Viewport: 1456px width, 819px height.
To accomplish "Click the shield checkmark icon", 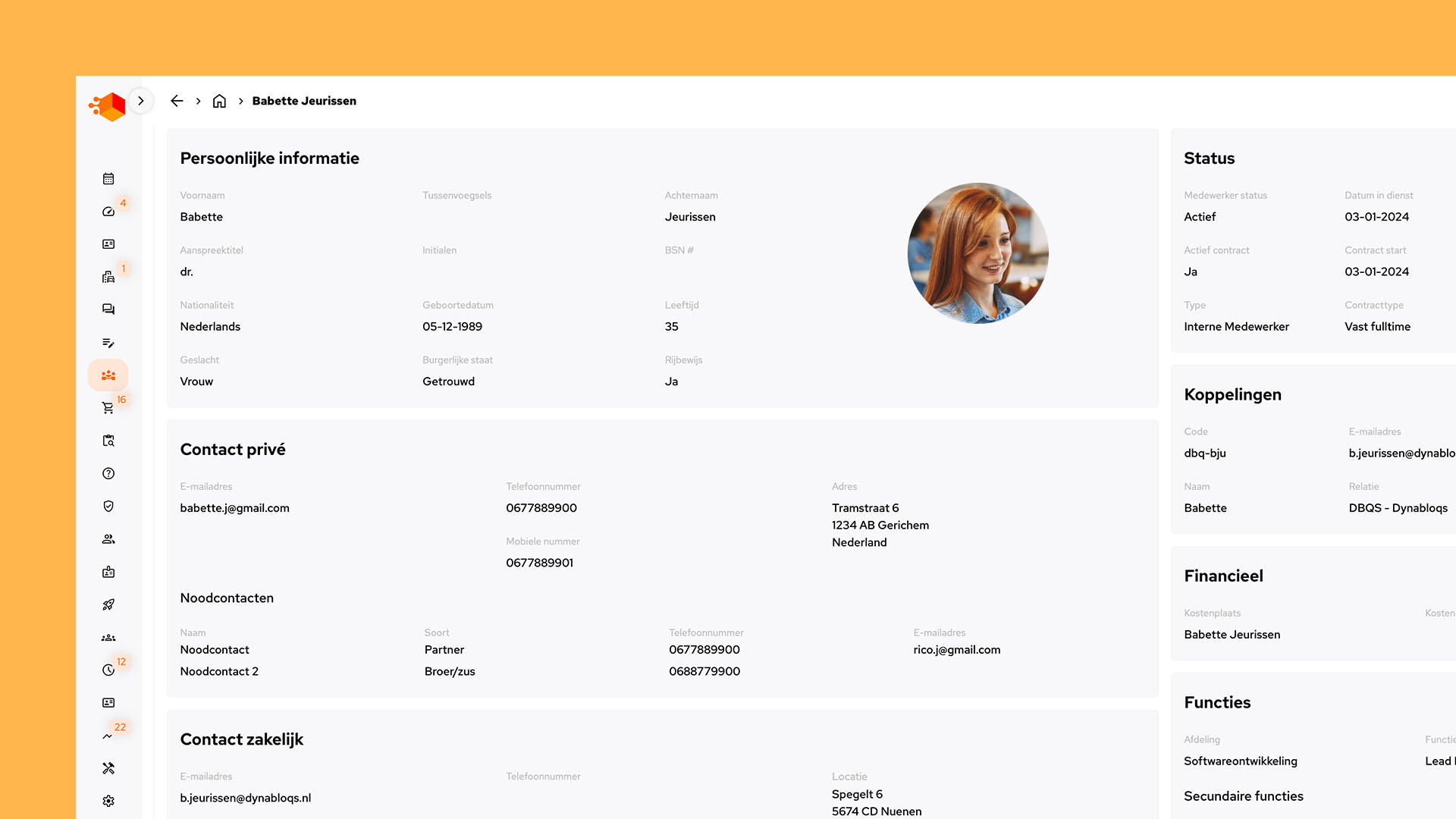I will (108, 507).
